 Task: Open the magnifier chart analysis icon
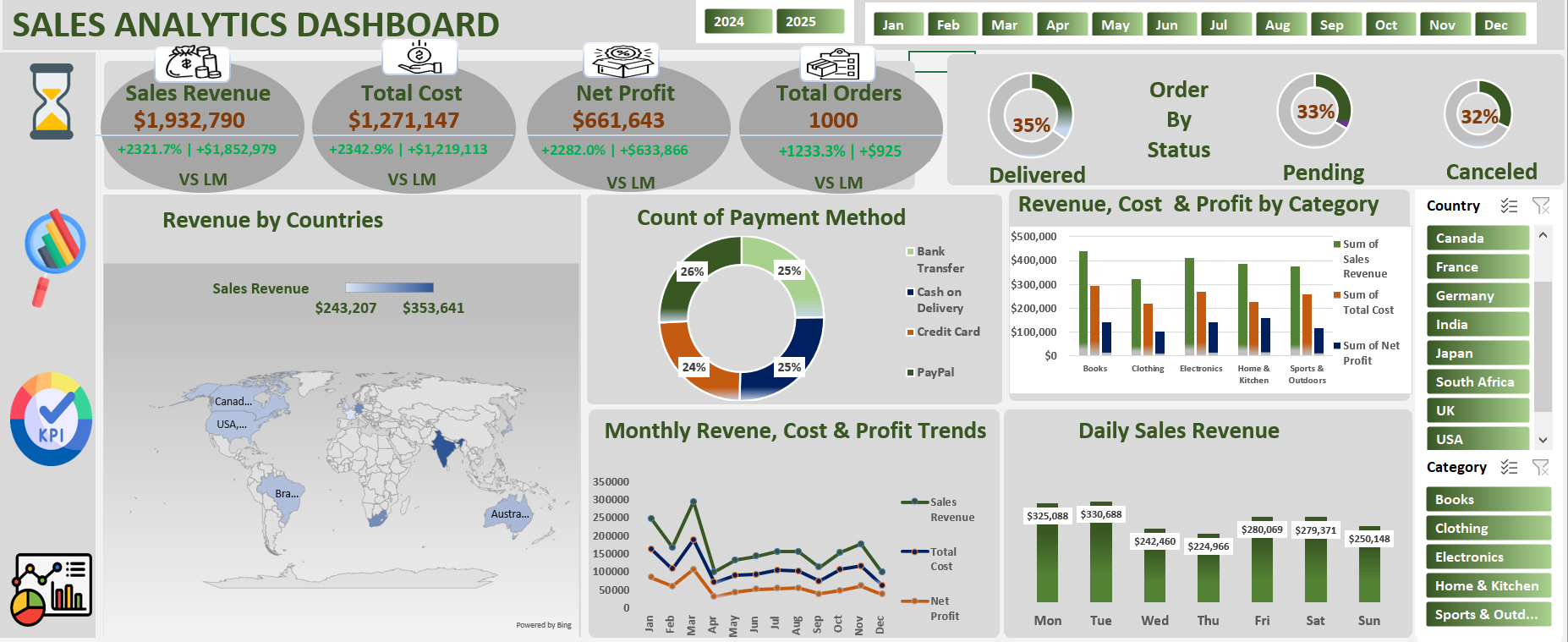point(53,254)
